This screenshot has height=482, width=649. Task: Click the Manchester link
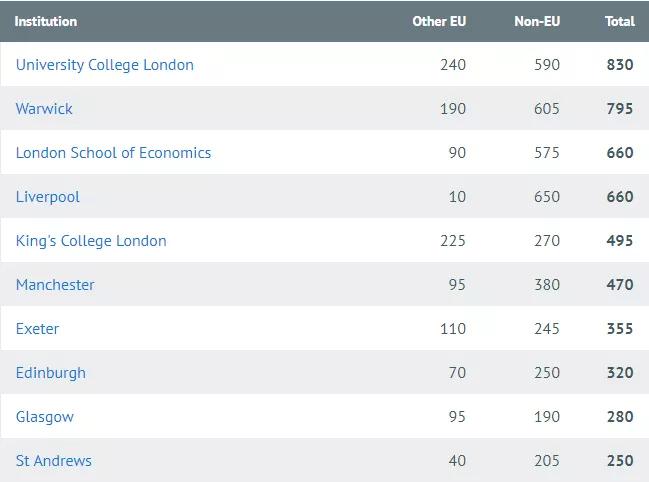pos(55,285)
